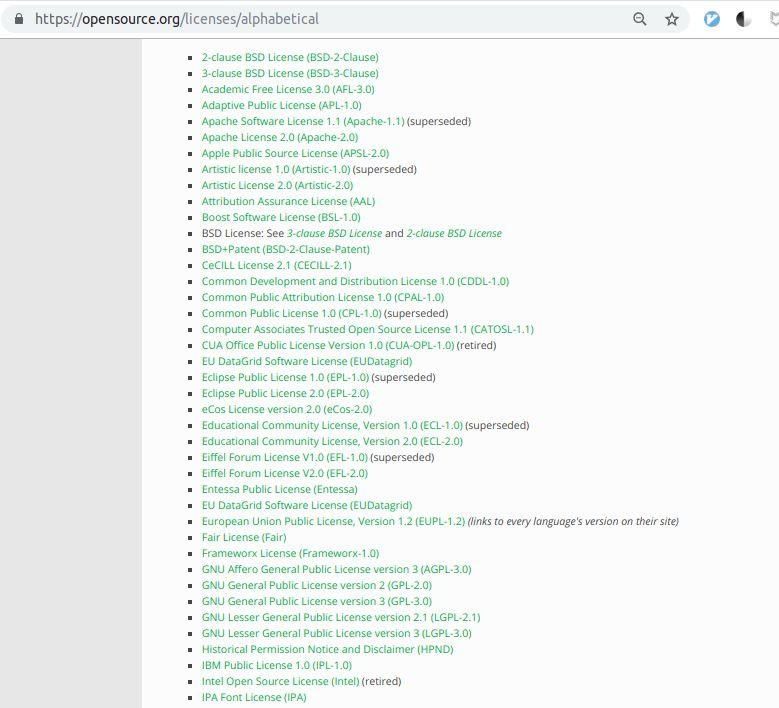The image size is (779, 708).
Task: Open the dark half-circle extension icon
Action: pyautogui.click(x=743, y=19)
